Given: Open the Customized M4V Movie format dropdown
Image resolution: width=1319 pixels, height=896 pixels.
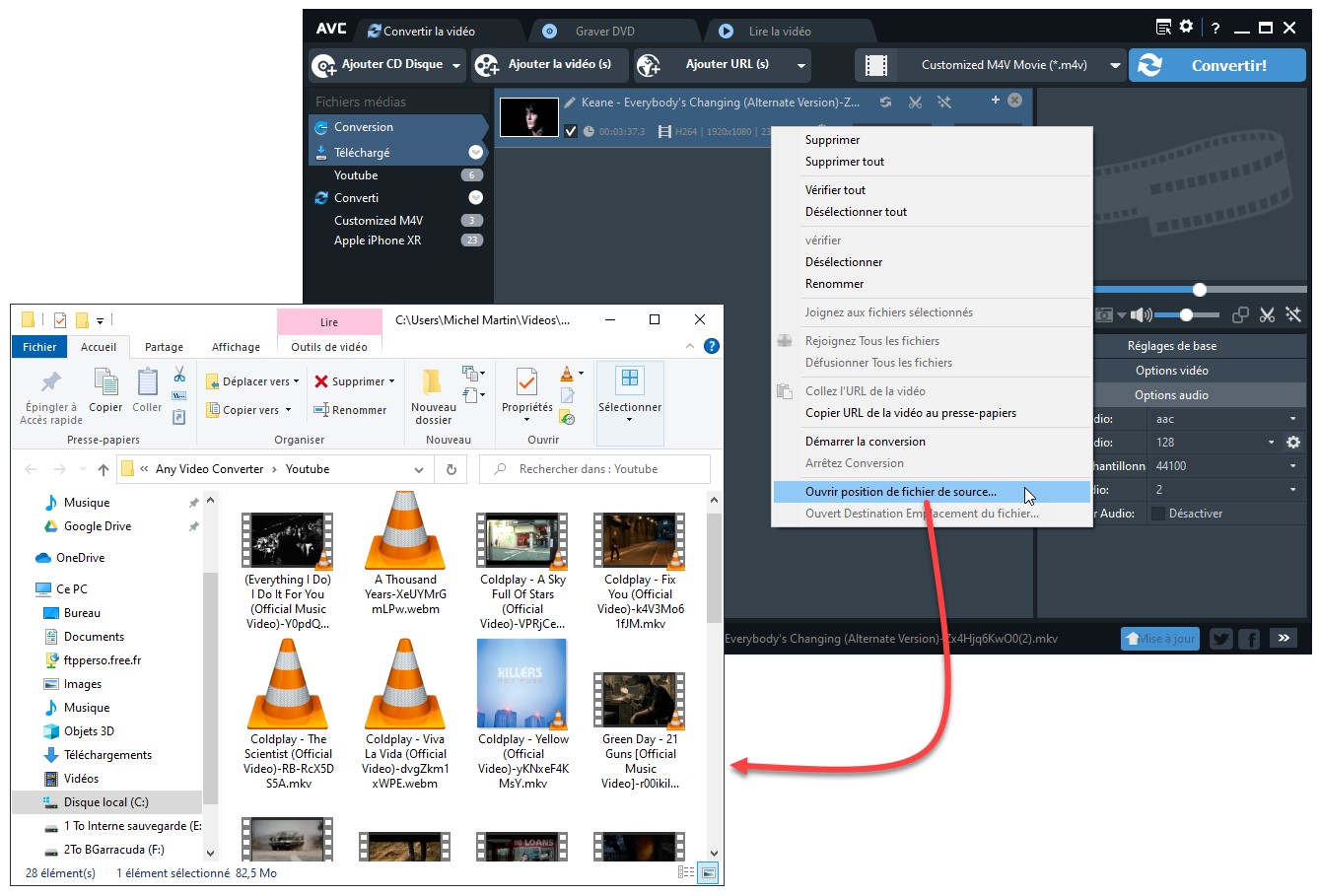Looking at the screenshot, I should (1115, 65).
